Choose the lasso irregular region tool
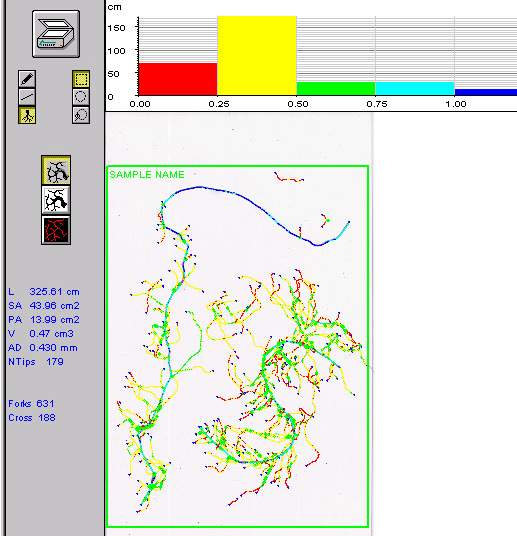This screenshot has height=536, width=517. click(x=81, y=115)
